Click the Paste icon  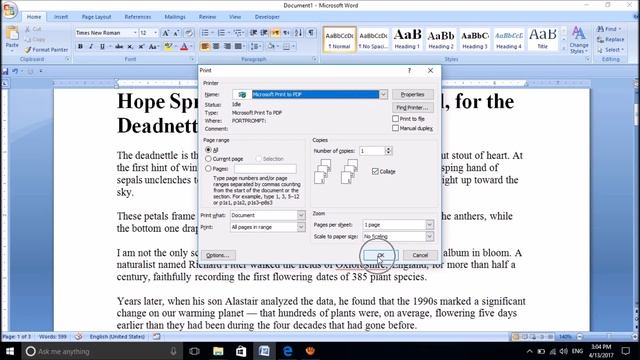[12, 37]
